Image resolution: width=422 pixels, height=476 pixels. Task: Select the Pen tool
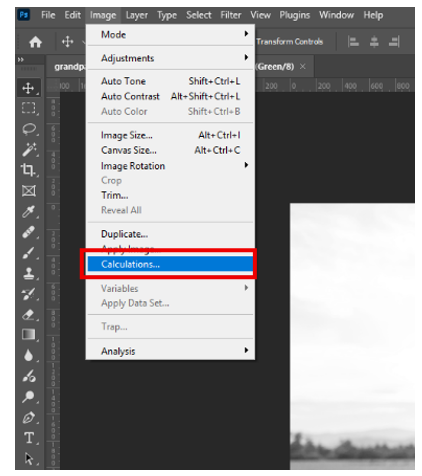pyautogui.click(x=29, y=417)
